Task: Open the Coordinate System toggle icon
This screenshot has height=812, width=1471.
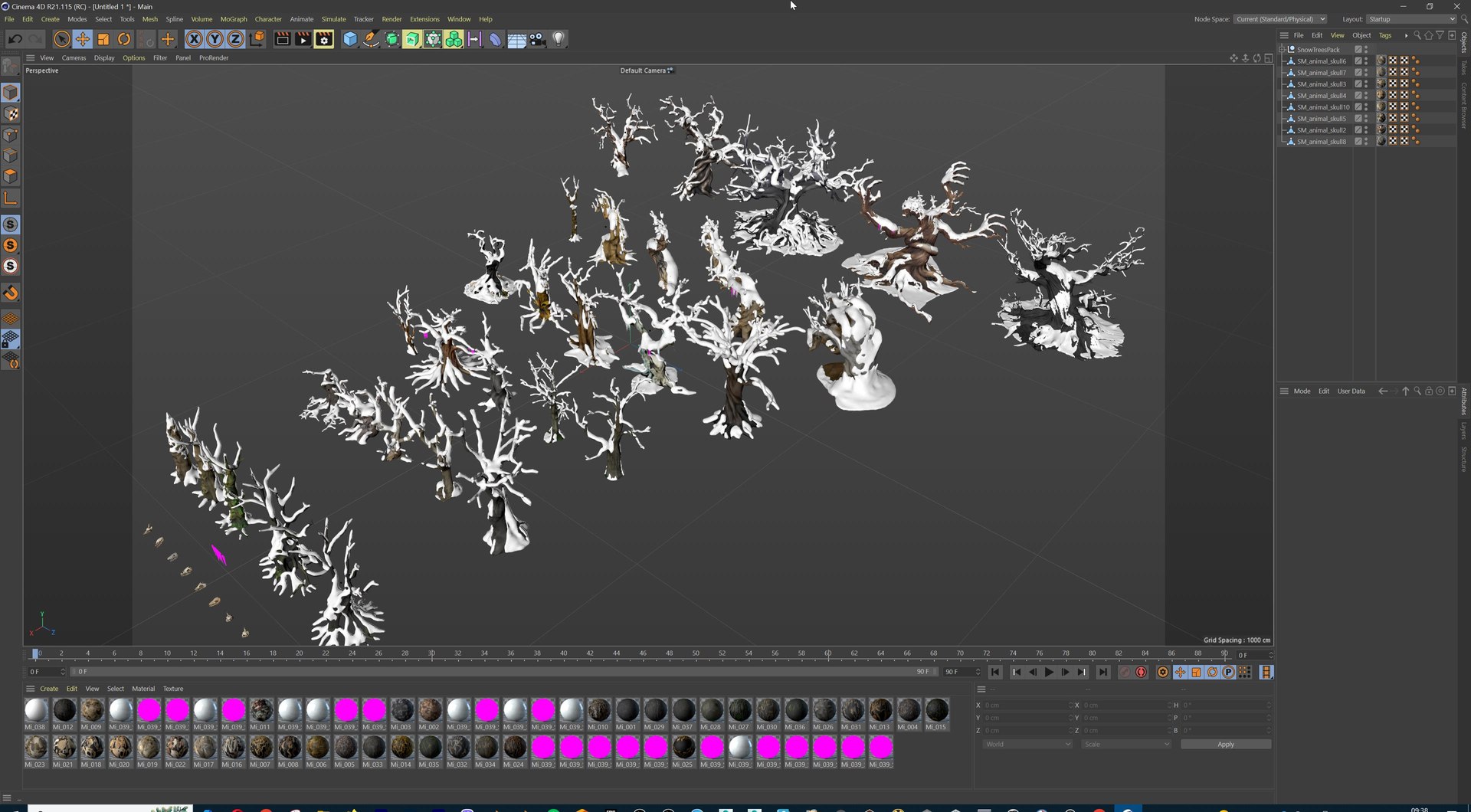Action: tap(257, 39)
